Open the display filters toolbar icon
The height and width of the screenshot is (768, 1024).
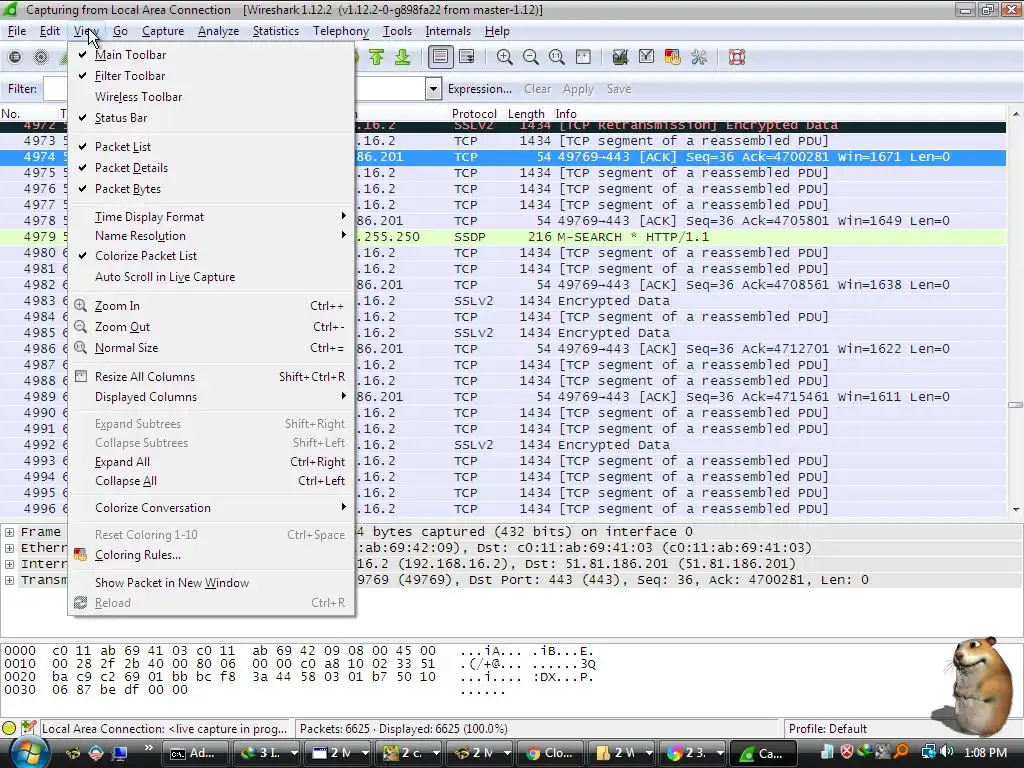click(x=647, y=57)
